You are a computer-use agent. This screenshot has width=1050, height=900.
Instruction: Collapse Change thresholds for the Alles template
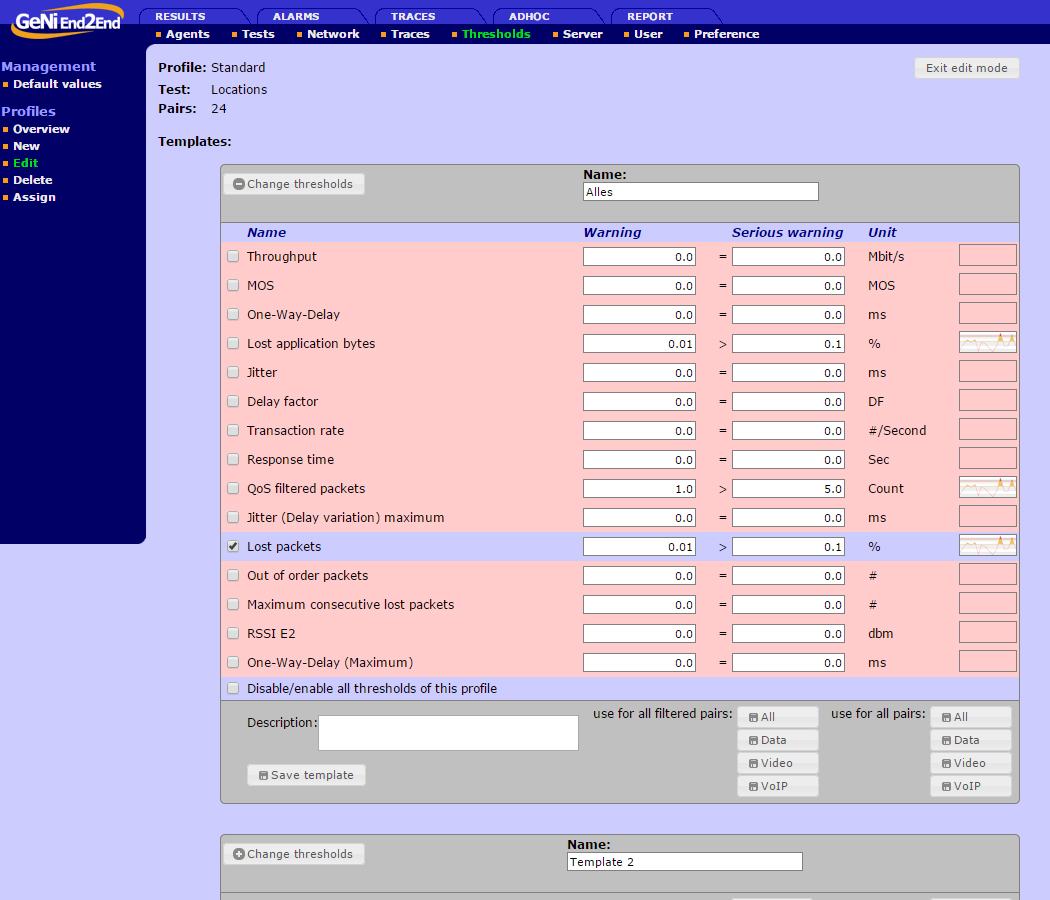(x=294, y=184)
